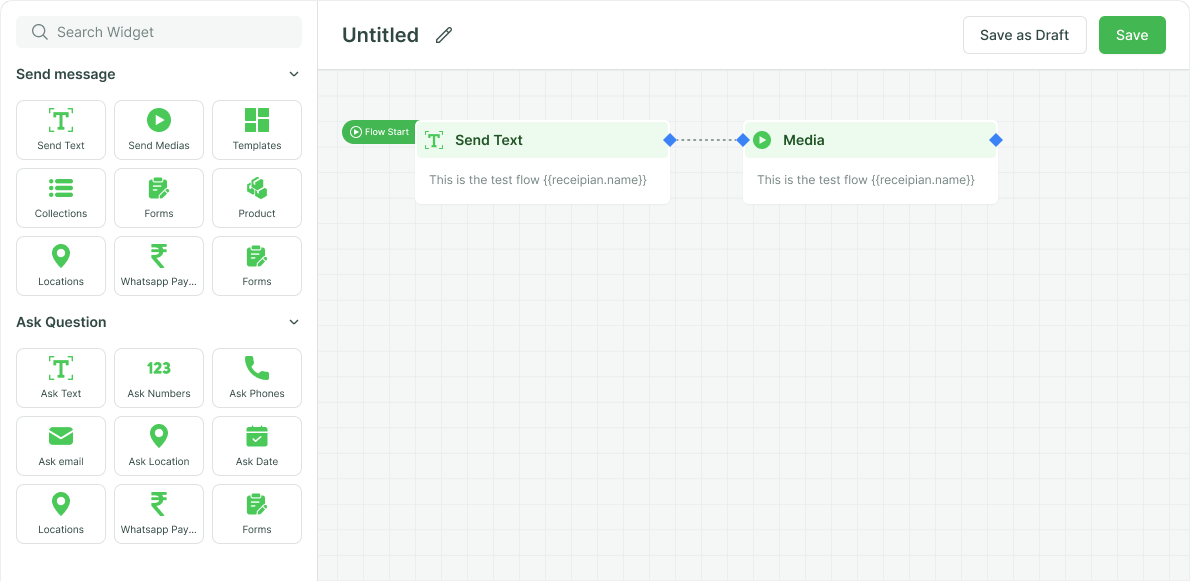This screenshot has height=581, width=1190.
Task: Click the pencil icon to rename Untitled flow
Action: pyautogui.click(x=443, y=35)
